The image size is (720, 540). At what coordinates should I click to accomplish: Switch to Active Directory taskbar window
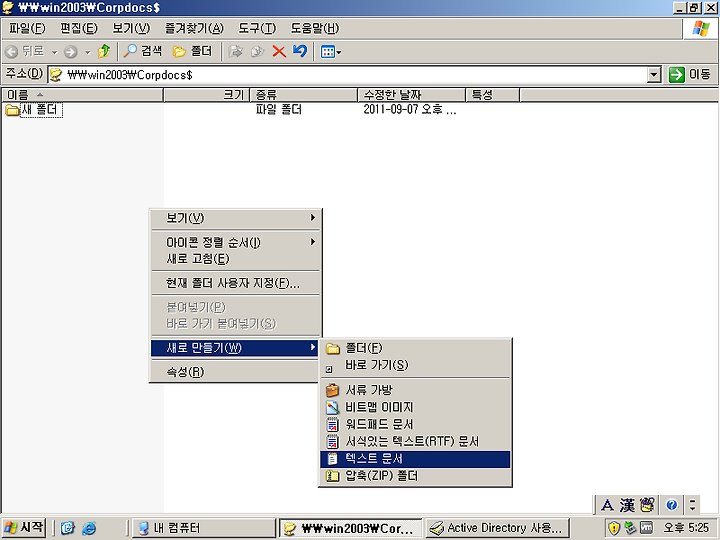pos(497,528)
